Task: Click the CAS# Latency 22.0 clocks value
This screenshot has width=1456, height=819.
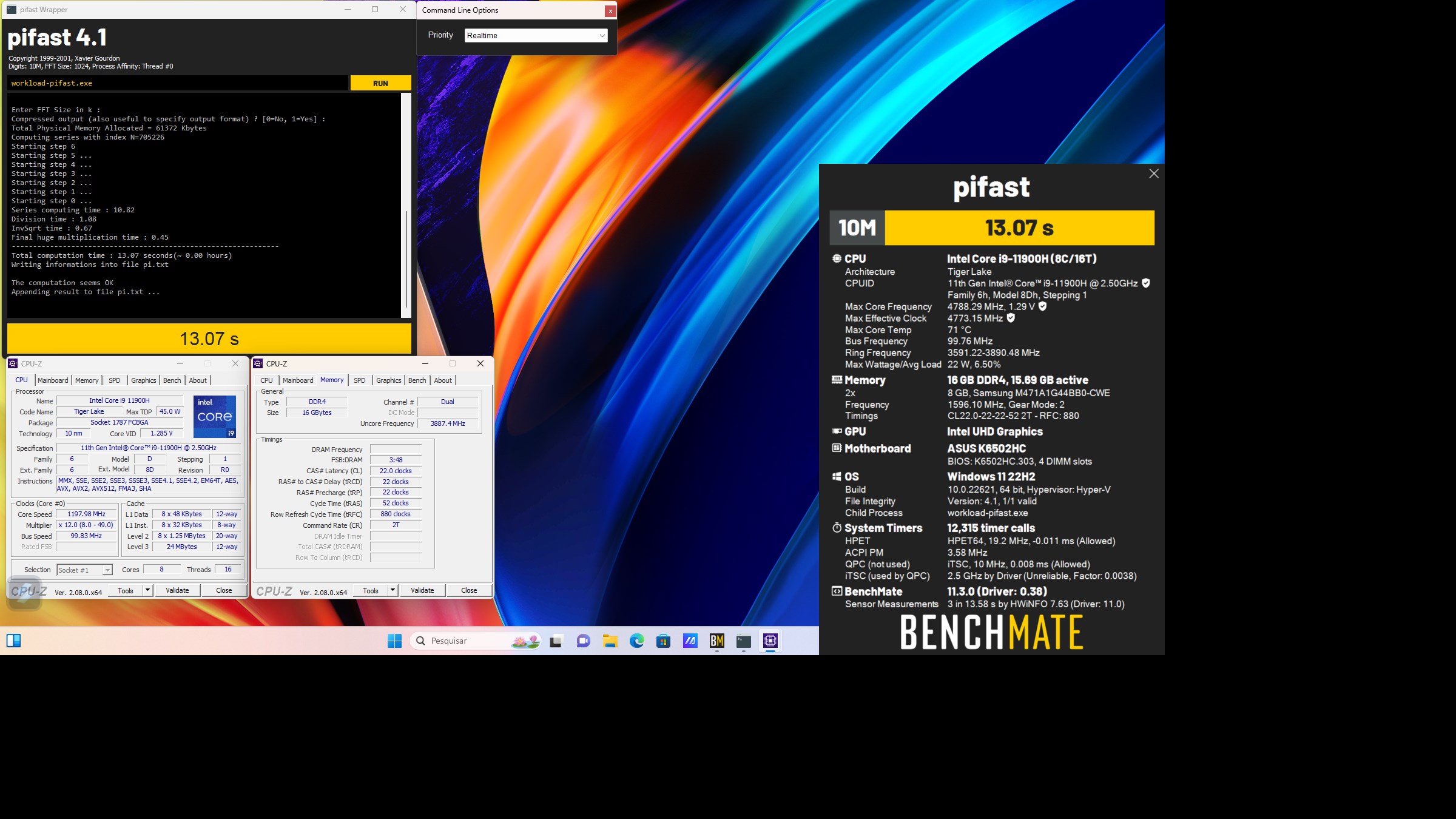Action: point(396,471)
